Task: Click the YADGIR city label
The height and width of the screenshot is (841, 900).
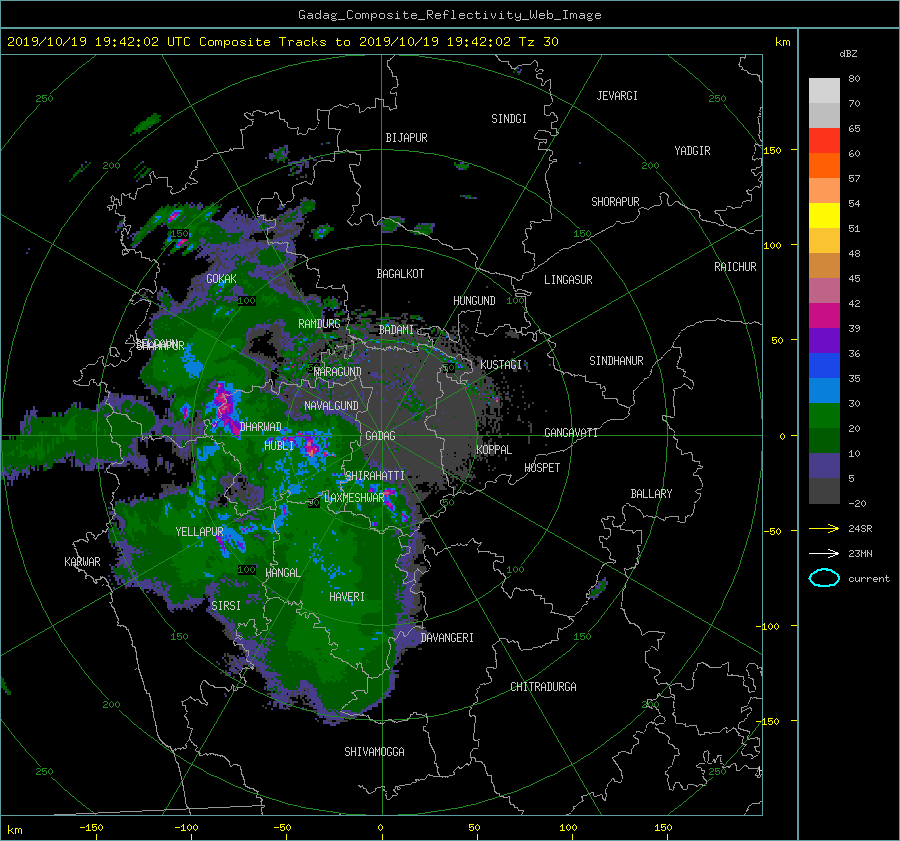Action: click(692, 151)
